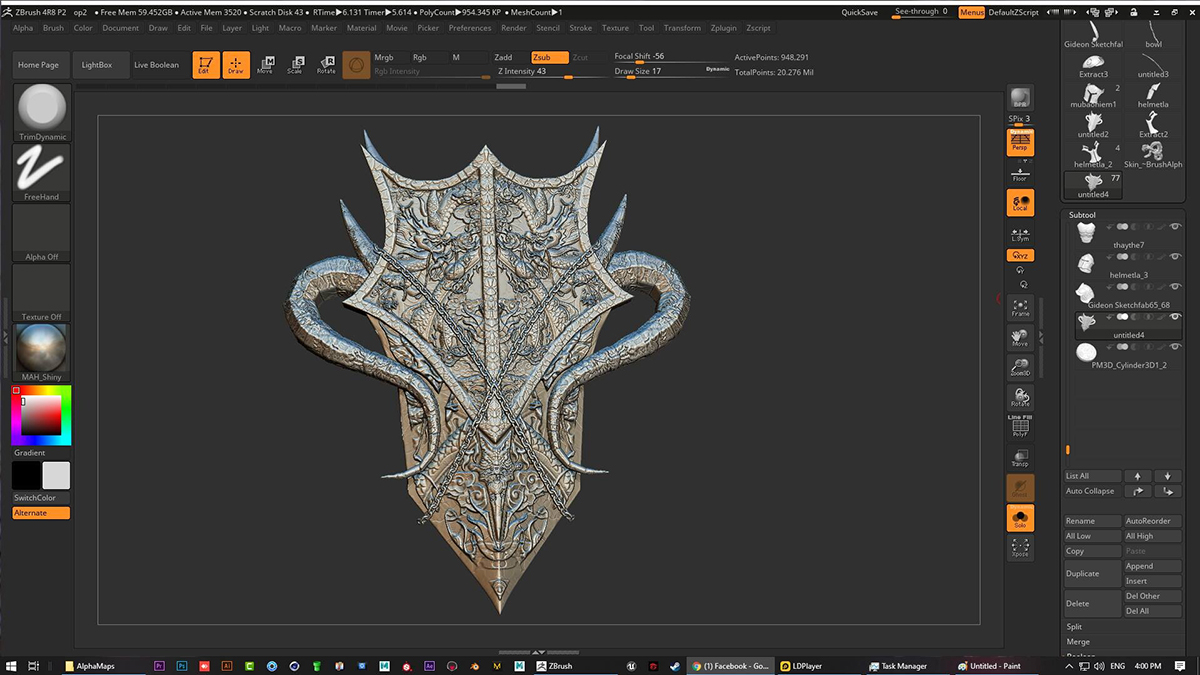Screen dimensions: 1200x675
Task: Toggle Persp perspective mode
Action: click(x=1020, y=142)
